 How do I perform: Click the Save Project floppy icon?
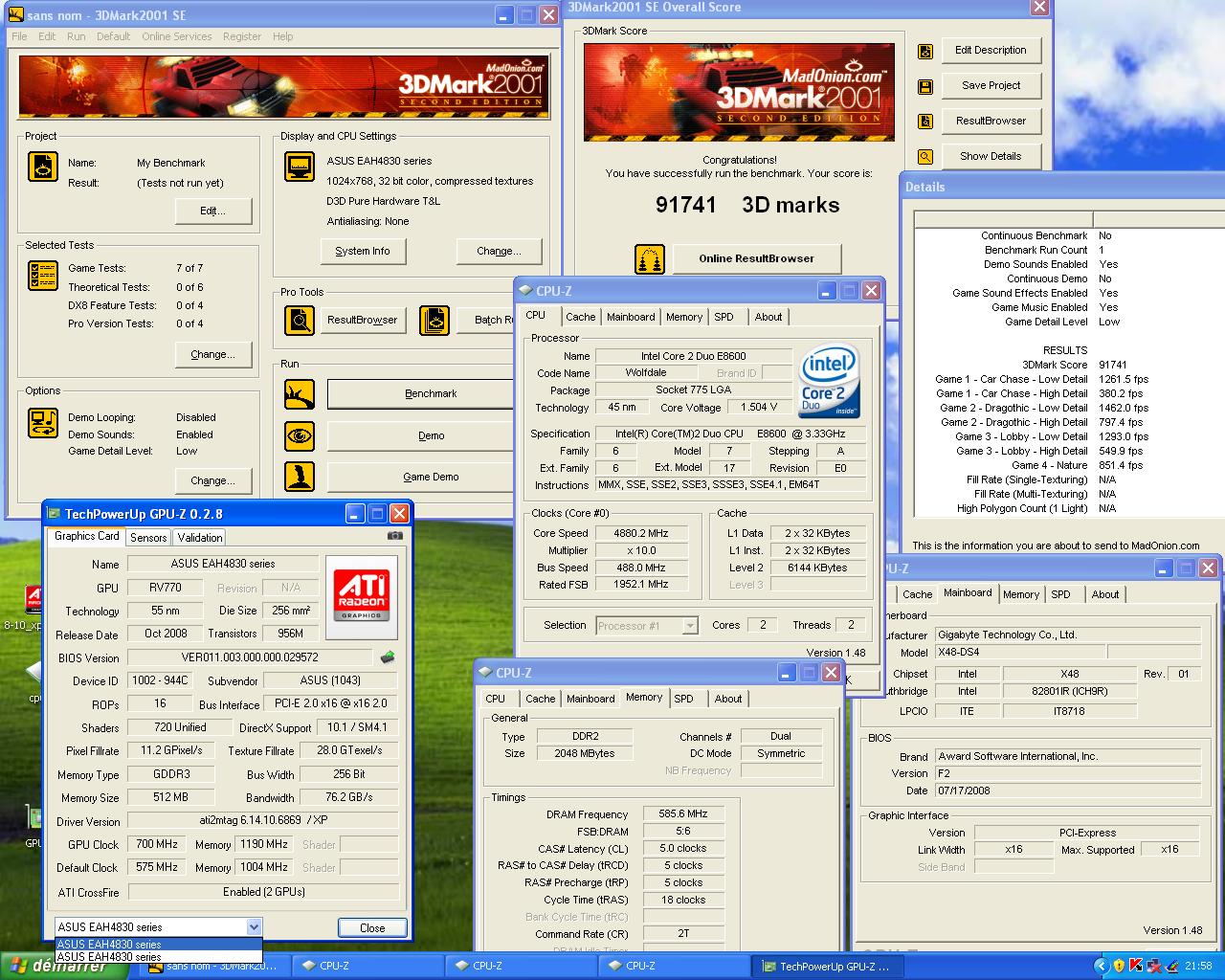click(x=925, y=87)
